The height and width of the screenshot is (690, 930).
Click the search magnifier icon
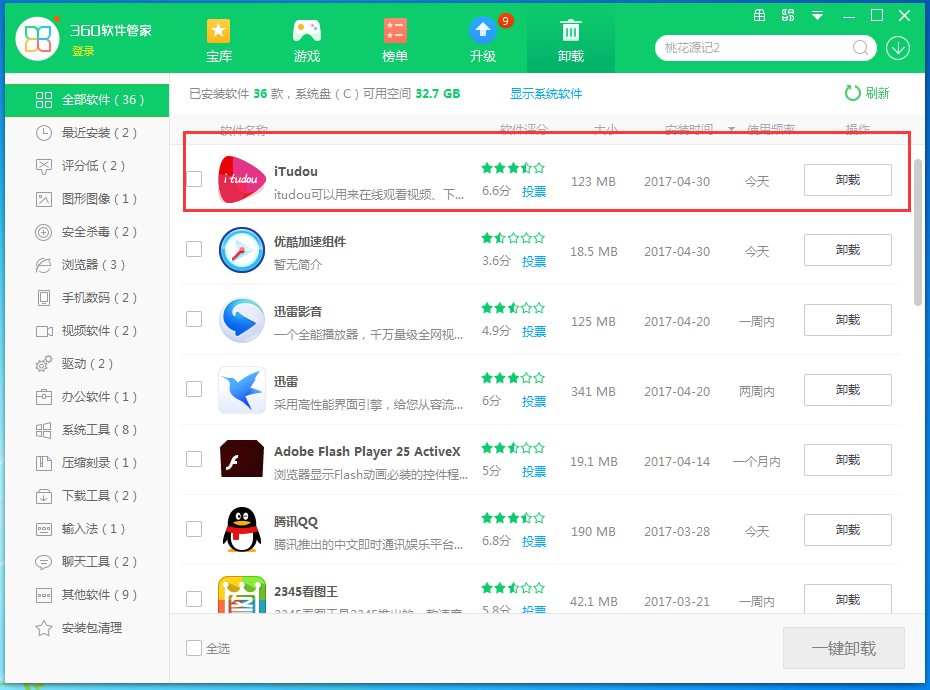860,47
